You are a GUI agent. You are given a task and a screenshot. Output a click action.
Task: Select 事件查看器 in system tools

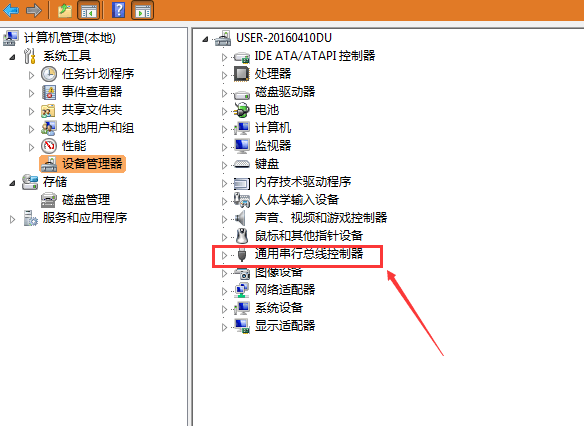click(x=92, y=91)
